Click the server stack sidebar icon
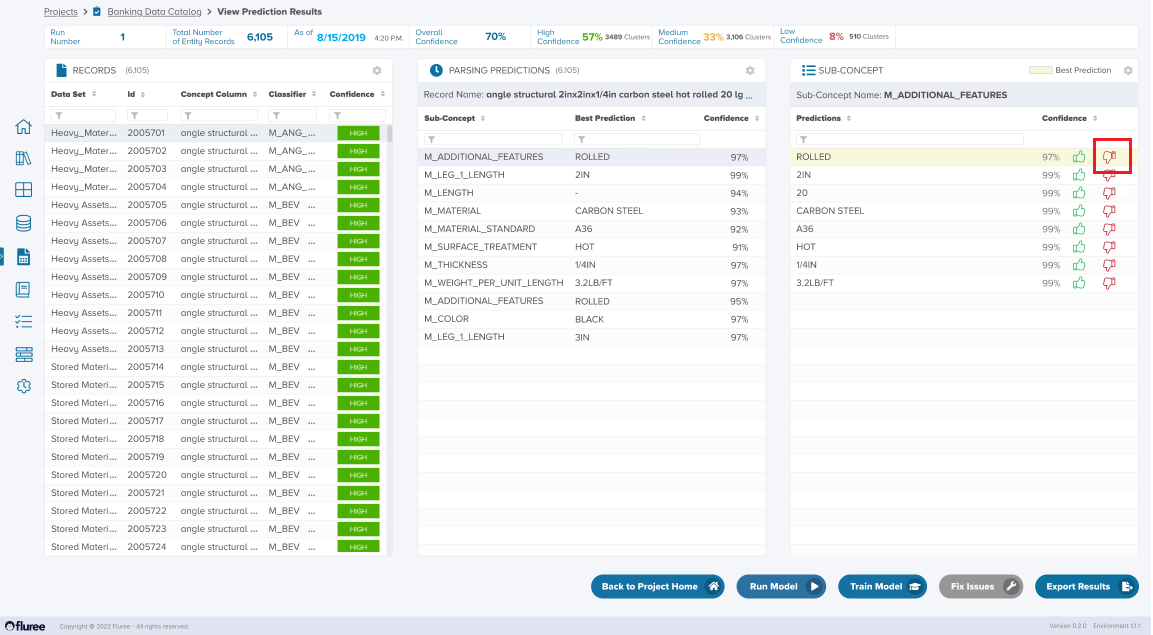Screen dimensions: 1153x635 (24, 354)
